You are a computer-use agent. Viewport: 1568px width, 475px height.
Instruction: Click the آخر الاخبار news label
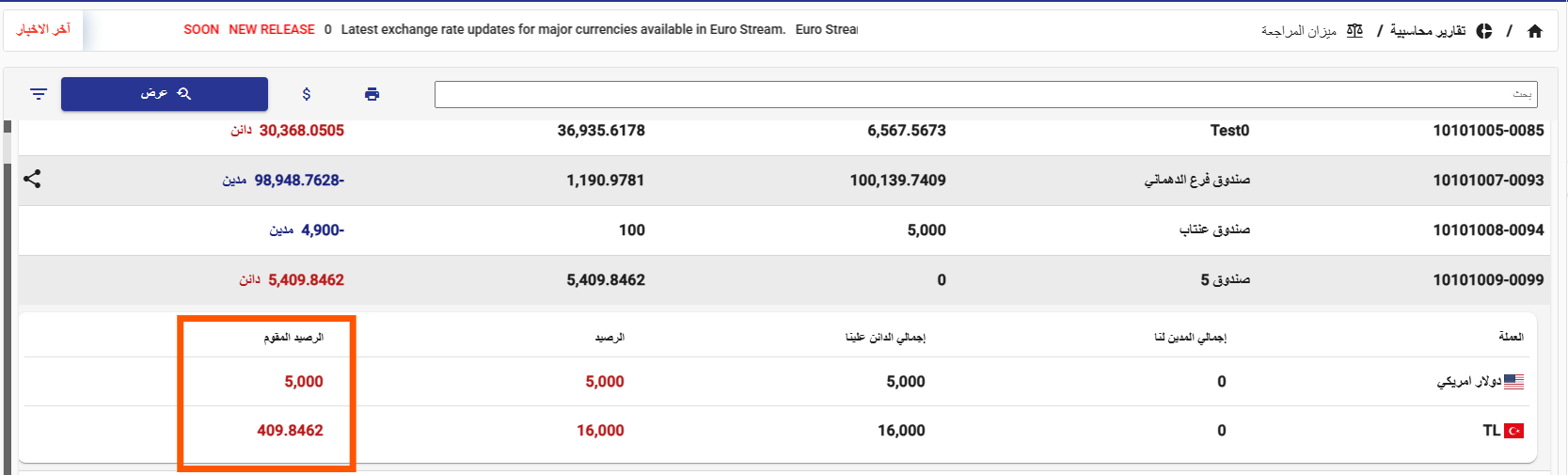tap(43, 30)
